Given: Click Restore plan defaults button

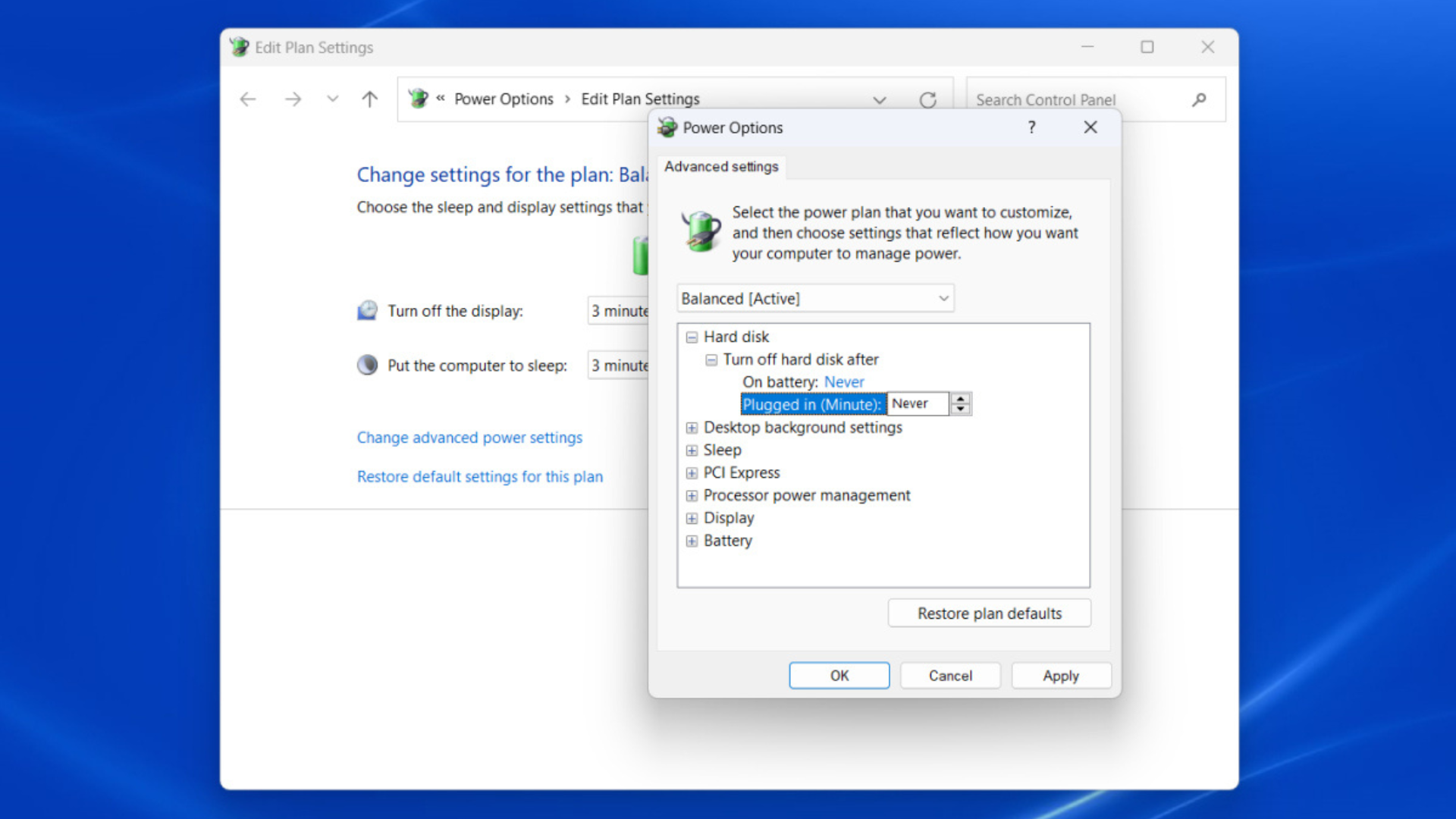Looking at the screenshot, I should (989, 613).
